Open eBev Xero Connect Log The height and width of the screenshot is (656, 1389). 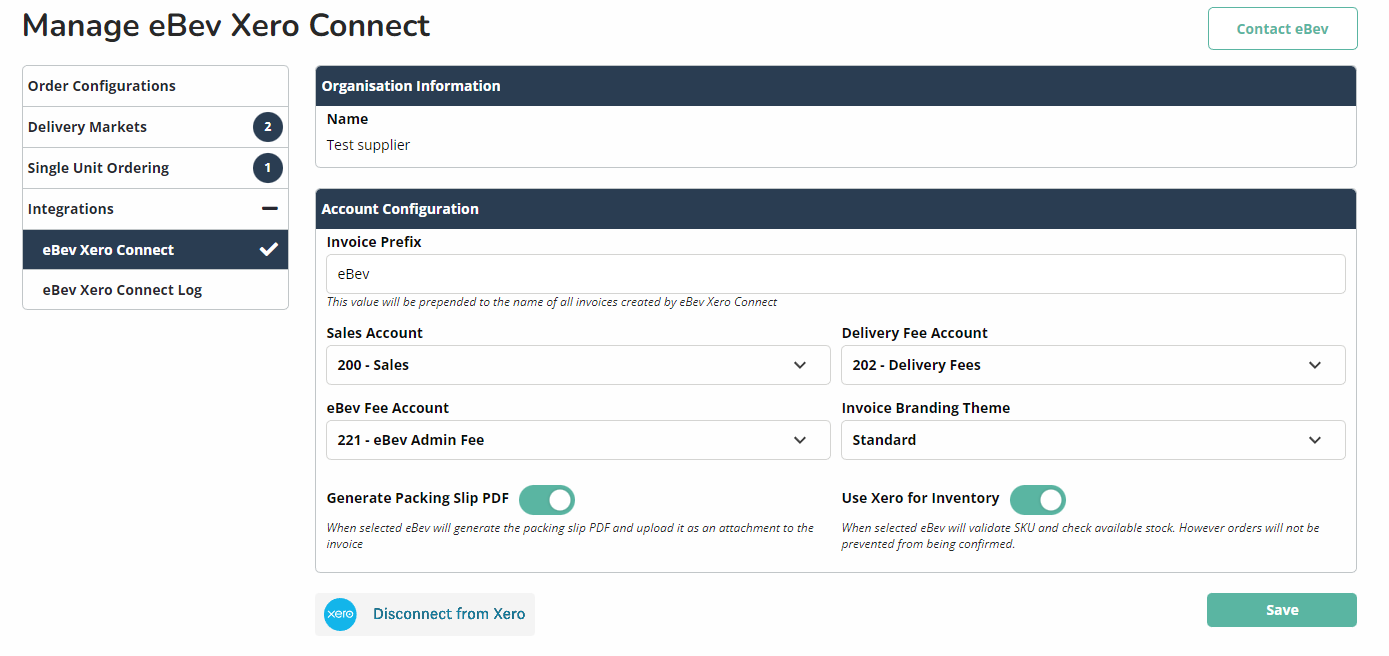[x=155, y=290]
